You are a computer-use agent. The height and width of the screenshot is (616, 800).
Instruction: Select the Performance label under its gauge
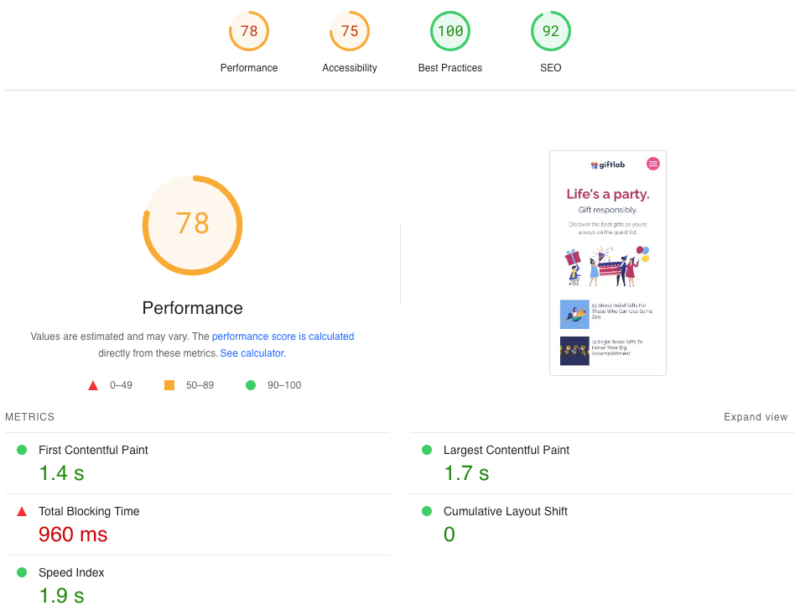point(249,68)
